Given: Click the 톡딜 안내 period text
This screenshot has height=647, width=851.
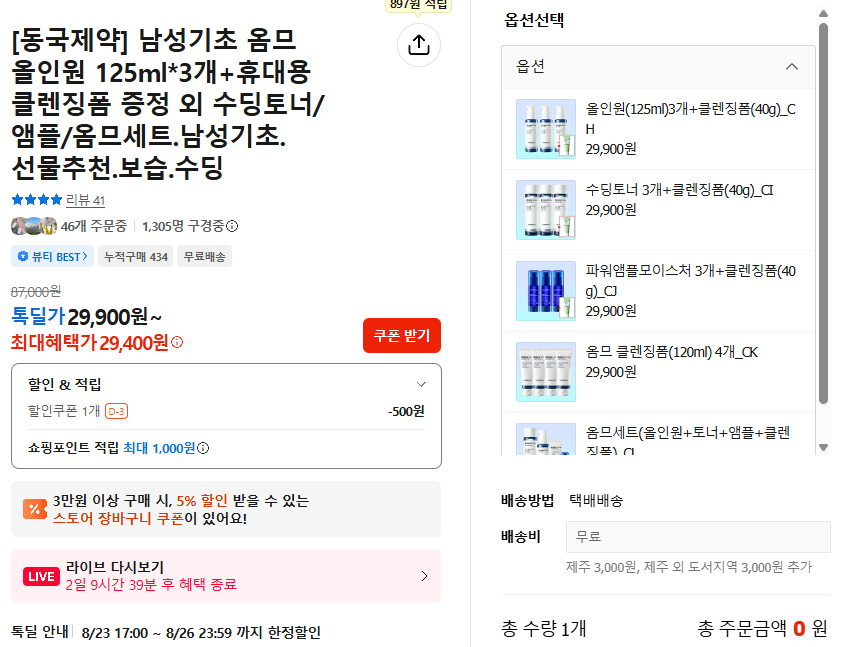Looking at the screenshot, I should click(201, 633).
